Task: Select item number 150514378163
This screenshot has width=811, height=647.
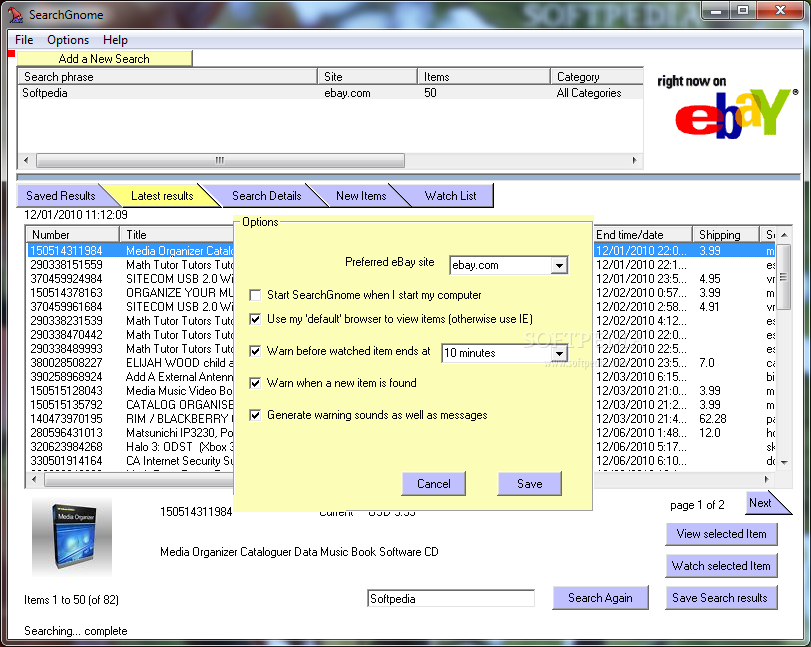Action: [x=66, y=293]
